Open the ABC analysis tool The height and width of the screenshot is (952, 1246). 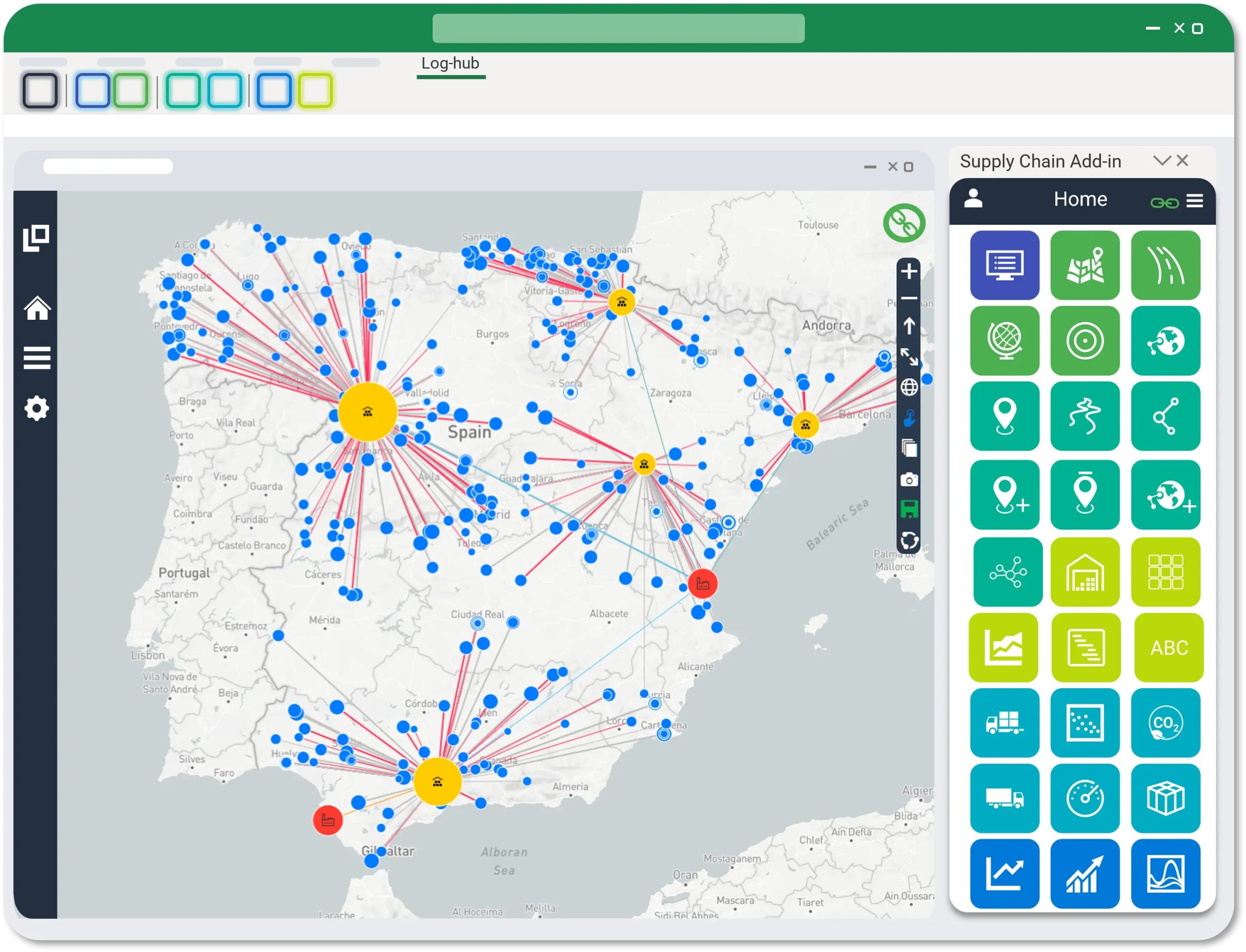point(1169,648)
